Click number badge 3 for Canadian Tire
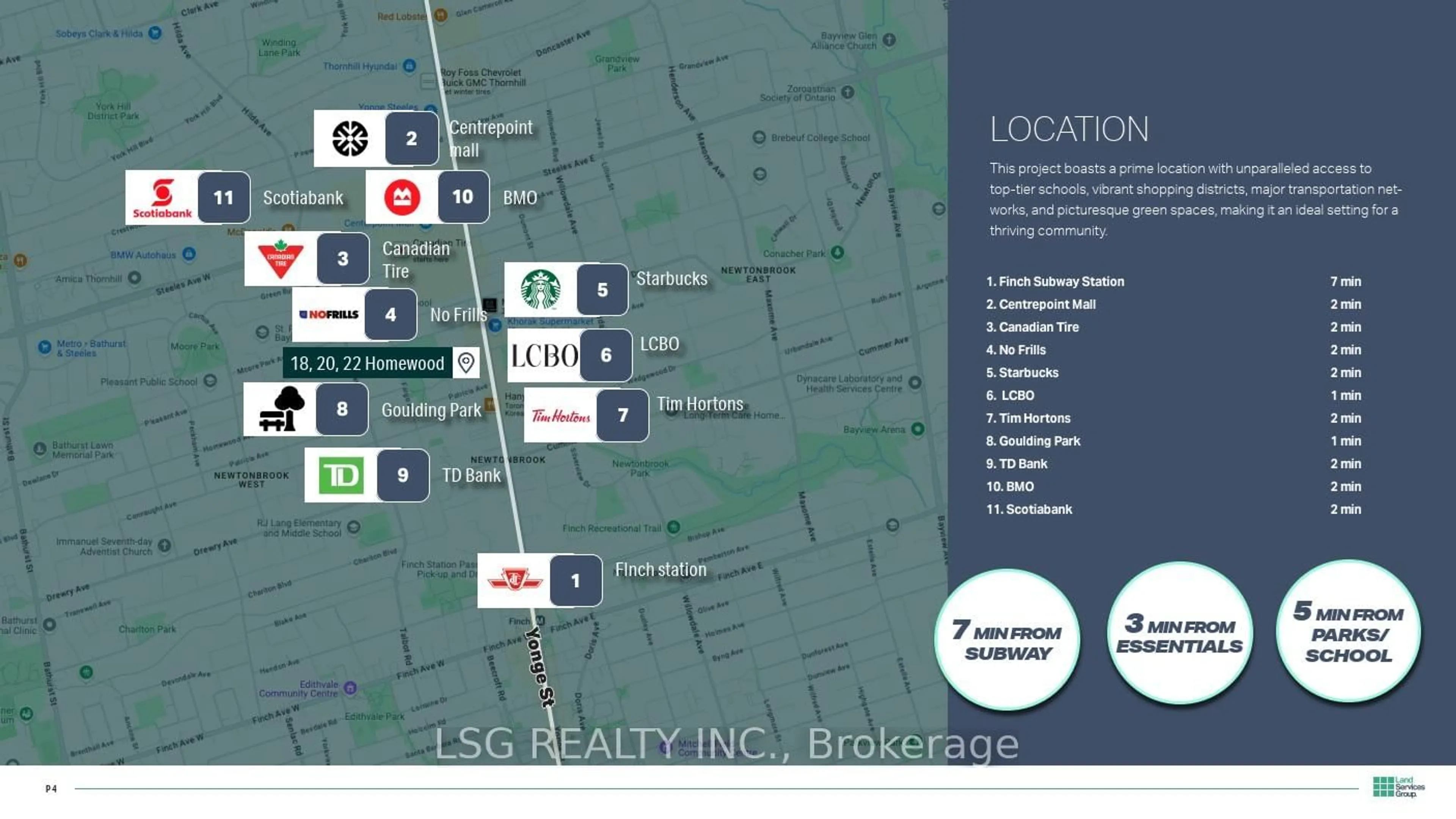Image resolution: width=1456 pixels, height=819 pixels. [342, 258]
